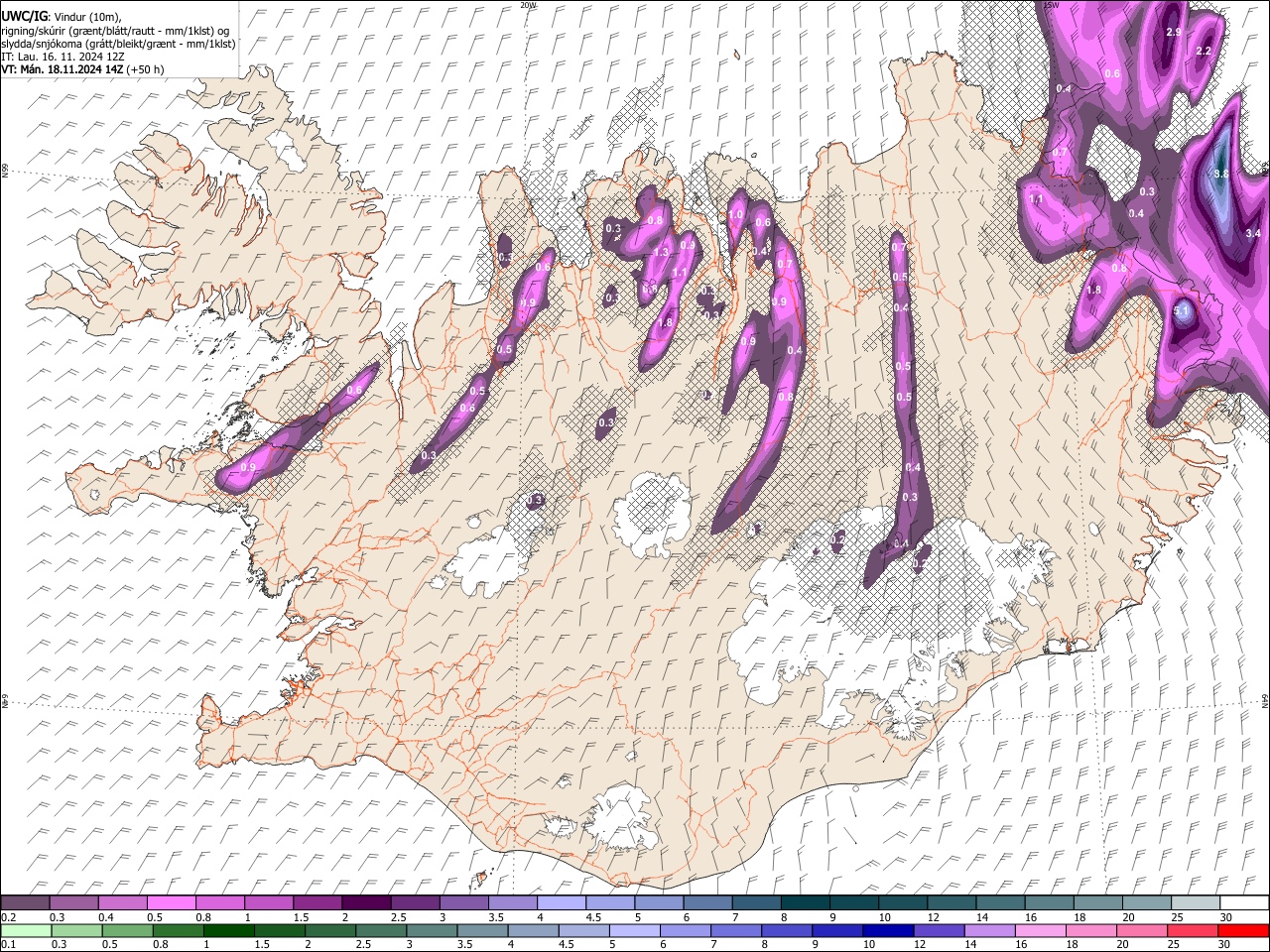1270x952 pixels.
Task: Click the bottom-row legend value 0.1
Action: (x=8, y=945)
